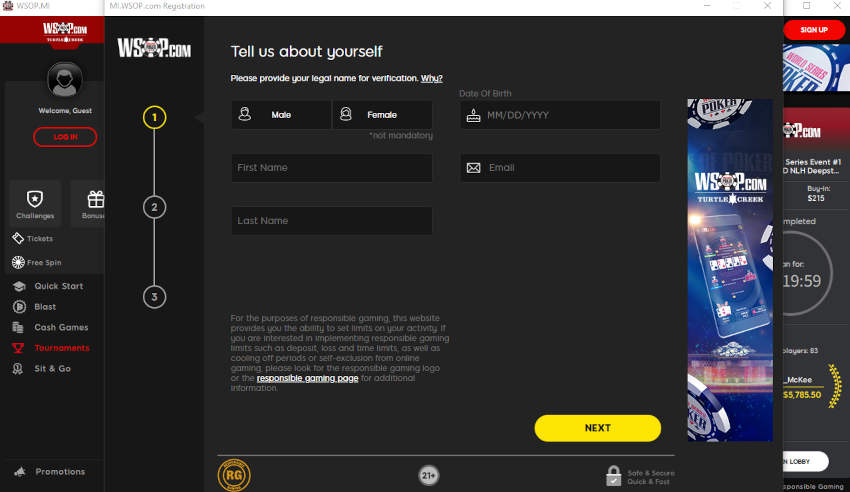
Task: Minimize the MI.WSOP.com Registration window
Action: [x=707, y=5]
